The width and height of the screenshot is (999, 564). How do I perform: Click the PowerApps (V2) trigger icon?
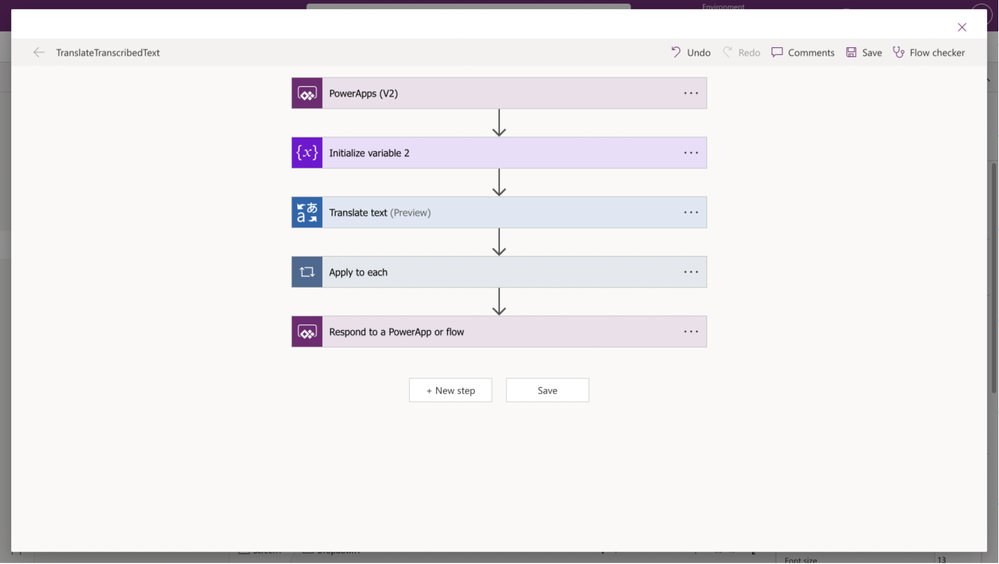pos(307,93)
